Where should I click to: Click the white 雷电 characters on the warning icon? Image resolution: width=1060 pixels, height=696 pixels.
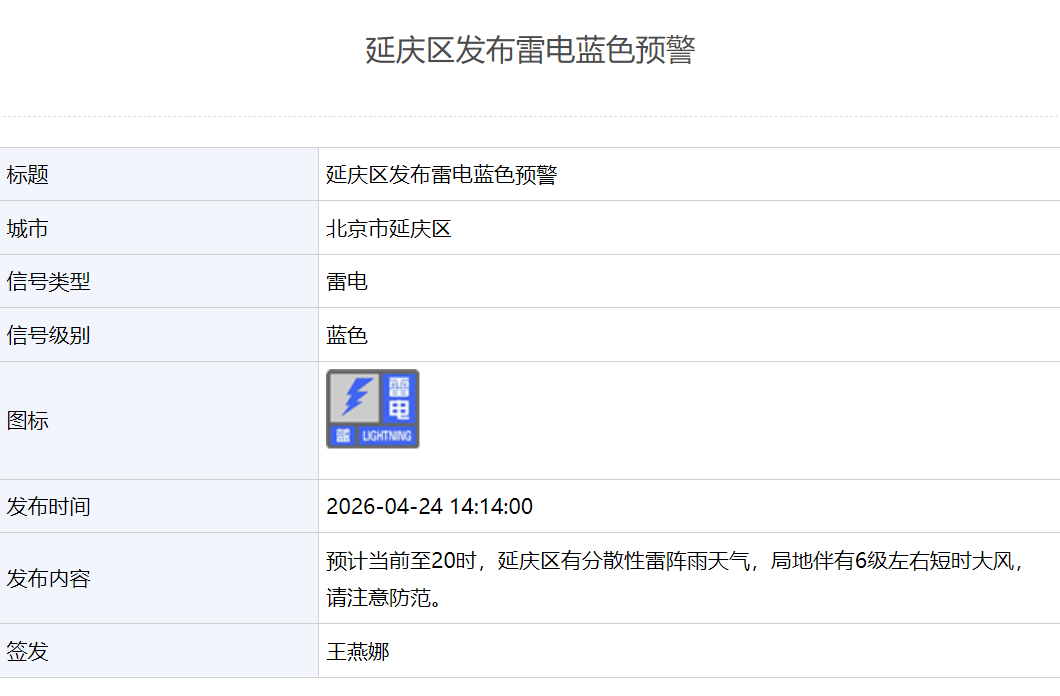tap(399, 397)
